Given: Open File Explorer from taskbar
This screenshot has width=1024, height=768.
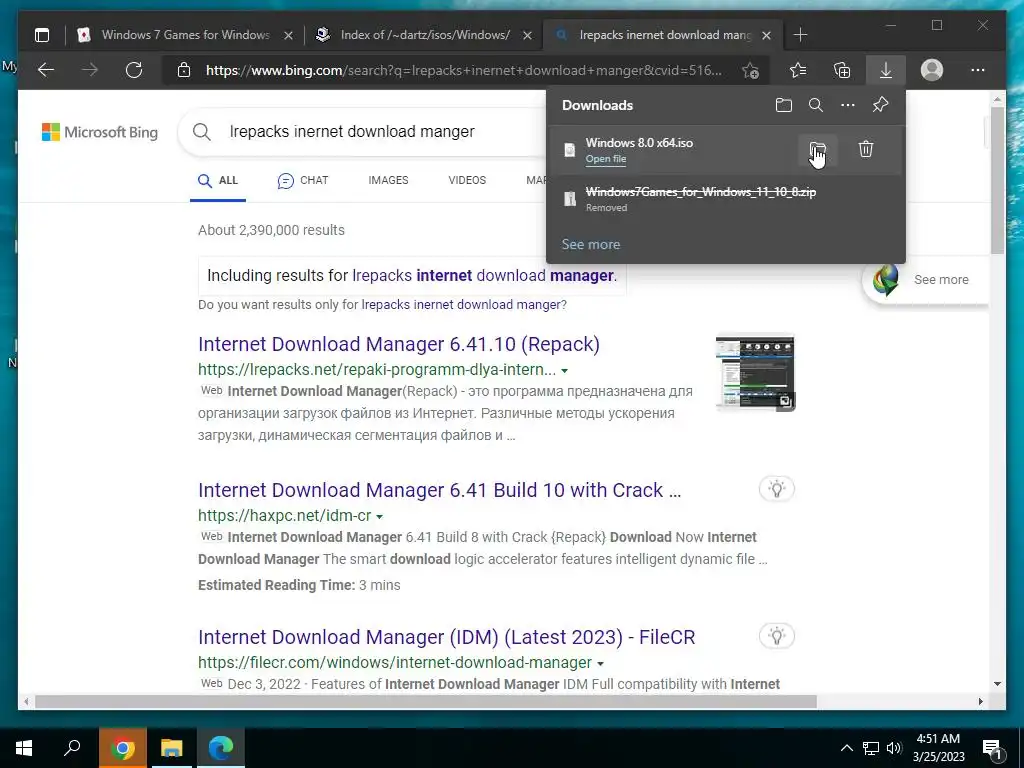Looking at the screenshot, I should coord(172,748).
